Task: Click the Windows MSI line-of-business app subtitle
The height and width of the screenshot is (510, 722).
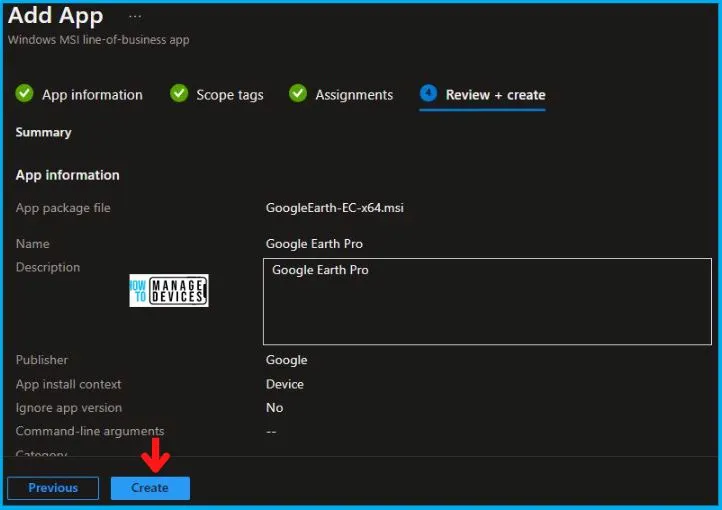Action: (99, 40)
